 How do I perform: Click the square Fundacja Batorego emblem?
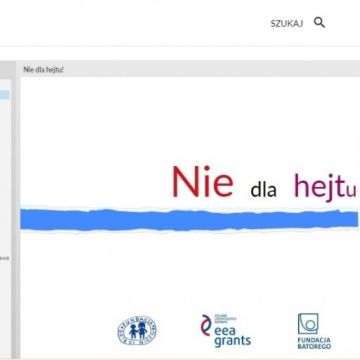coord(308,324)
